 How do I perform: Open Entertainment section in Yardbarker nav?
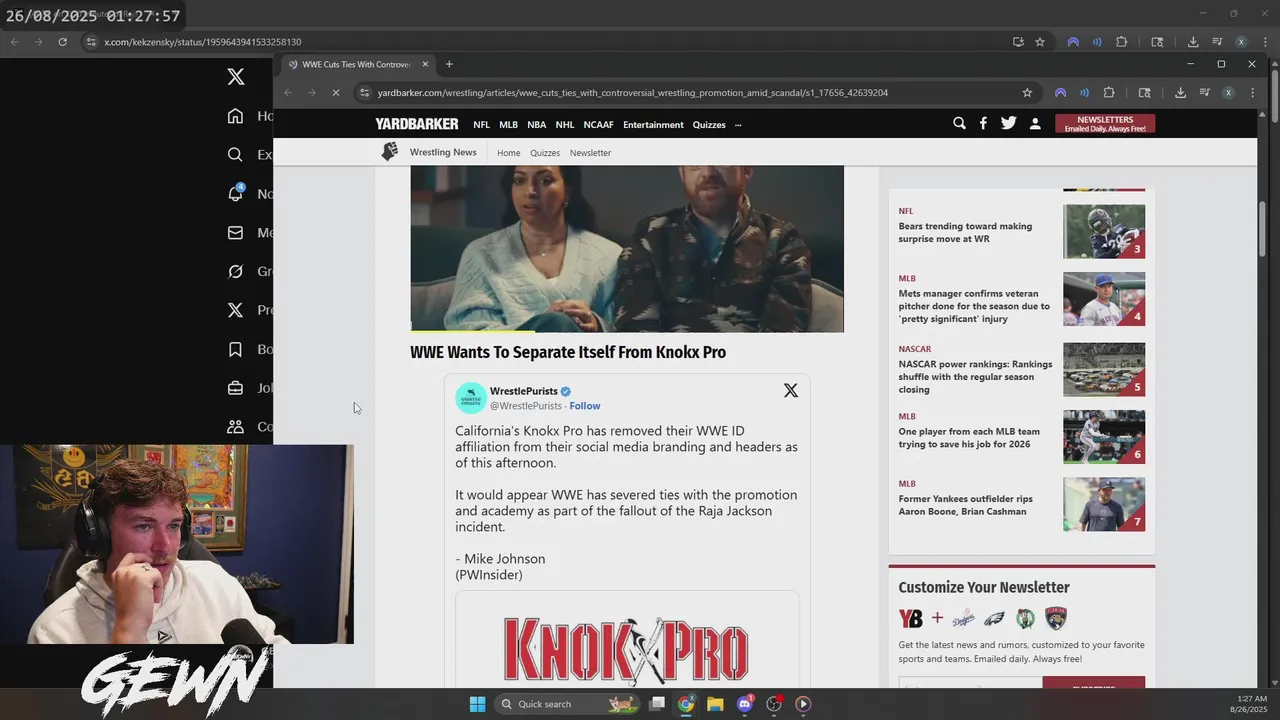[x=653, y=125]
